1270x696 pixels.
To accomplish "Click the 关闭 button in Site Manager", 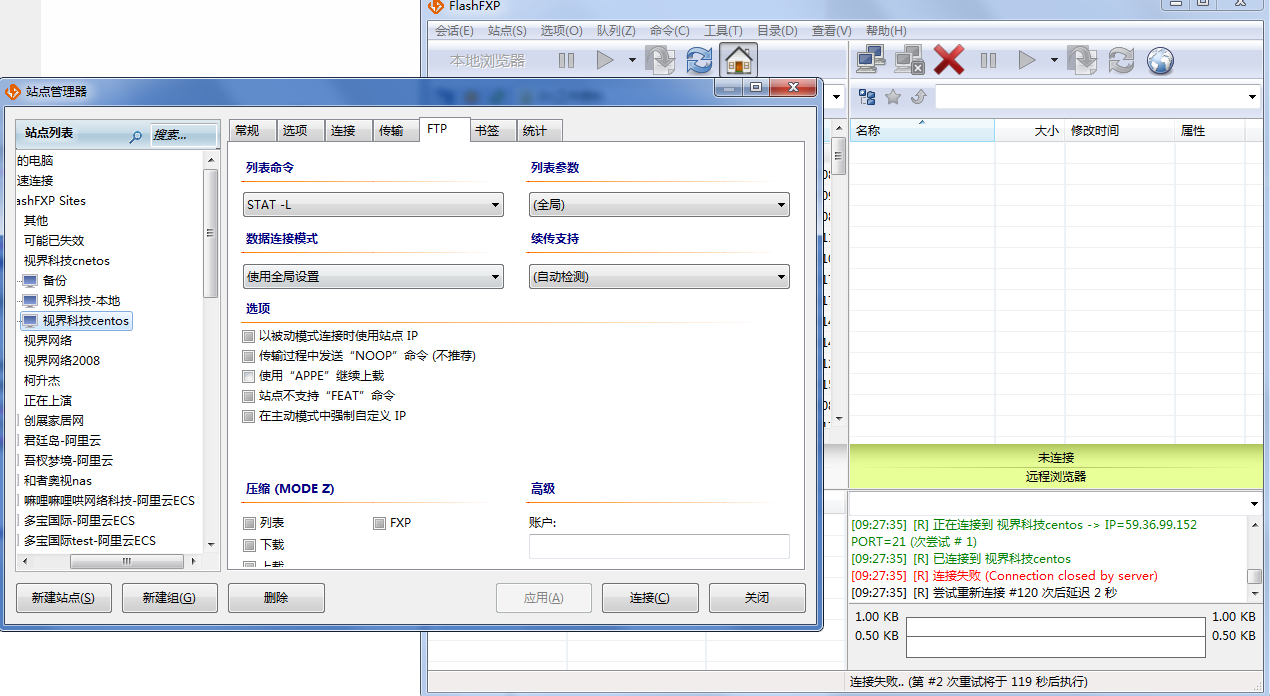I will coord(757,598).
